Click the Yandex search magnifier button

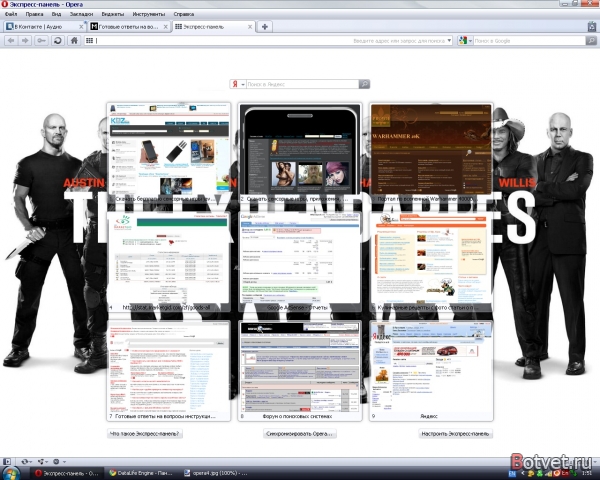[364, 84]
